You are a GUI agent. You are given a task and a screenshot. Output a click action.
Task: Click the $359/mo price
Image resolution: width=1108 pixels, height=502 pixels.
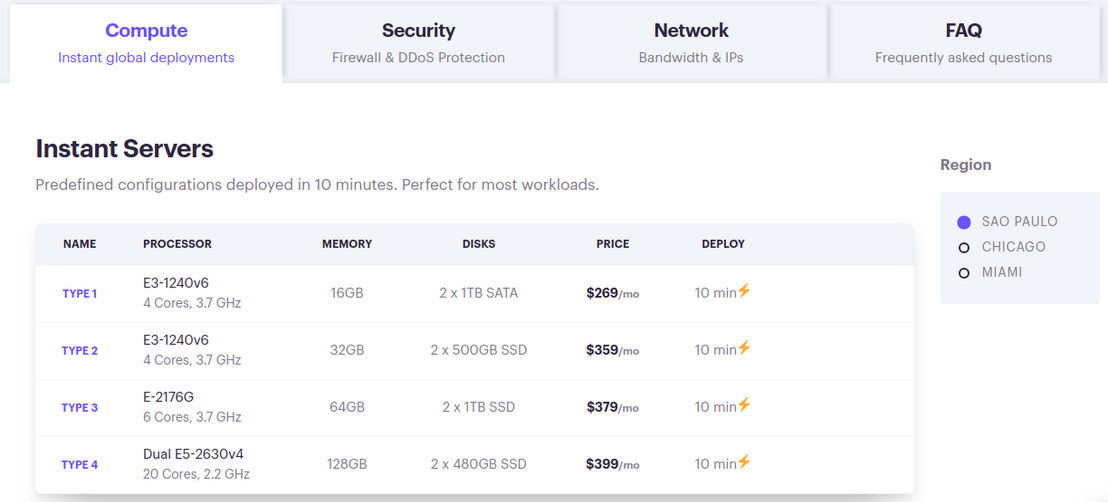pos(613,351)
